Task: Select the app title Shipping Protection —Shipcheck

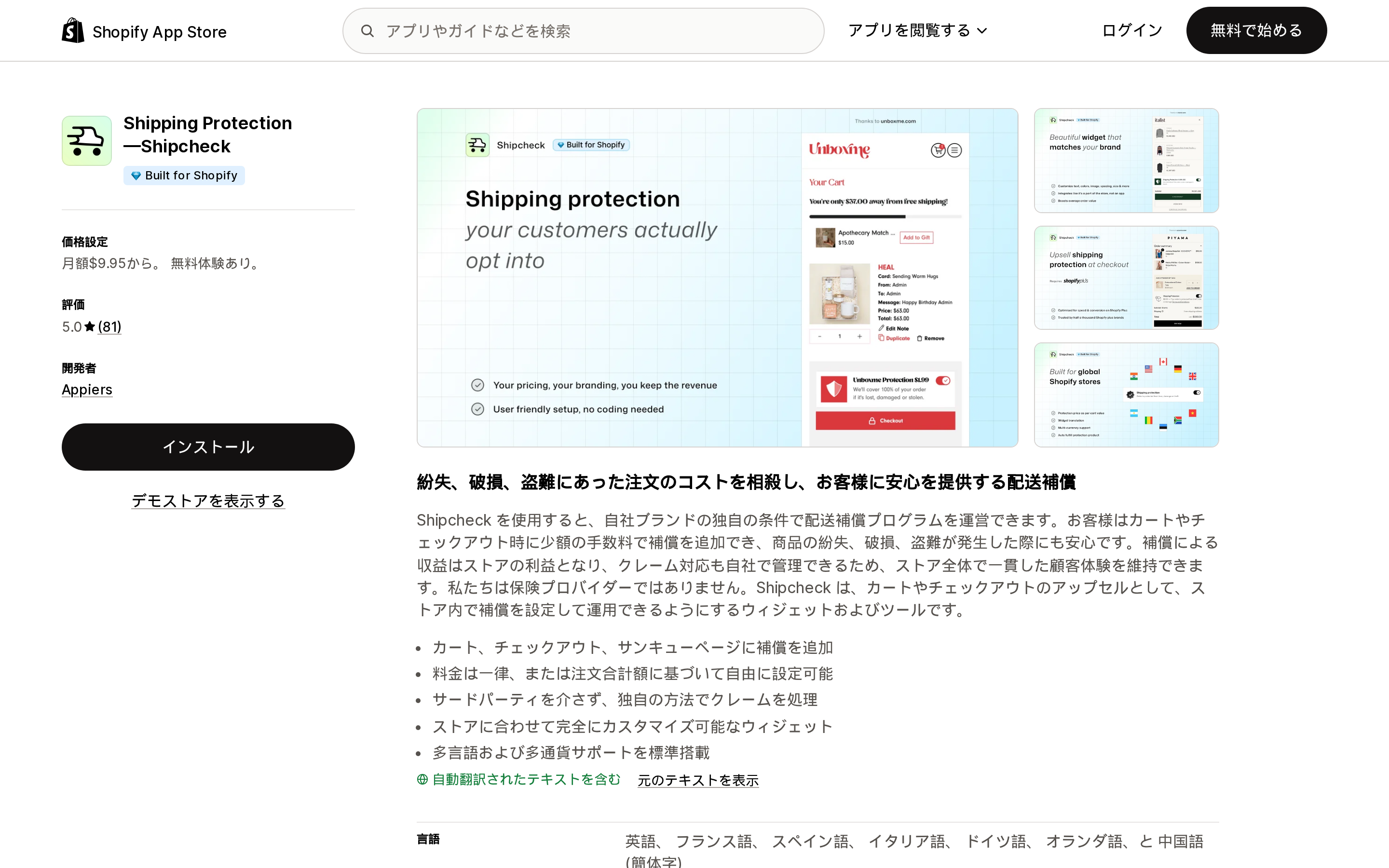Action: 208,135
